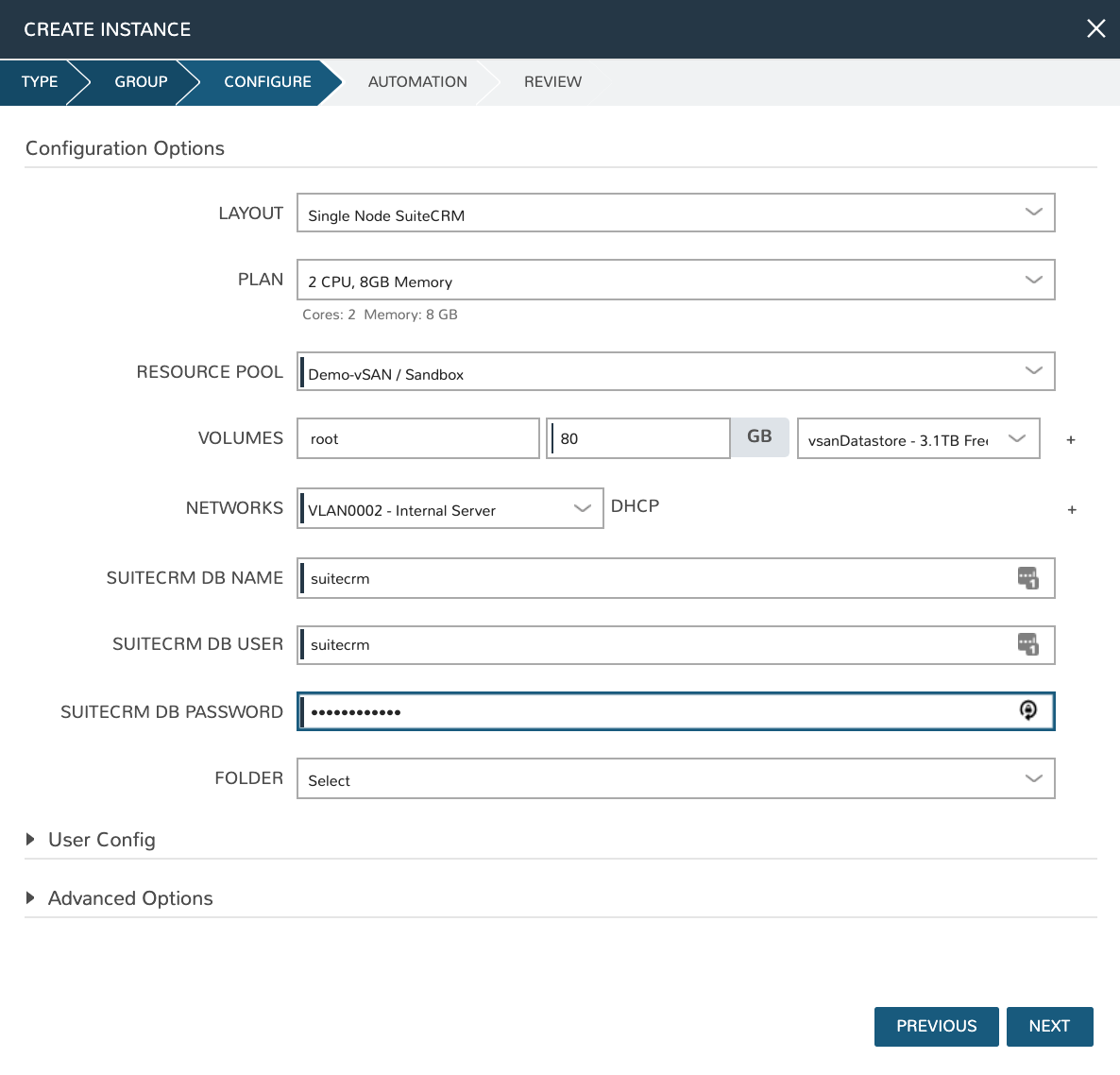Close the Create Instance dialog
The image size is (1120, 1075).
coord(1095,28)
